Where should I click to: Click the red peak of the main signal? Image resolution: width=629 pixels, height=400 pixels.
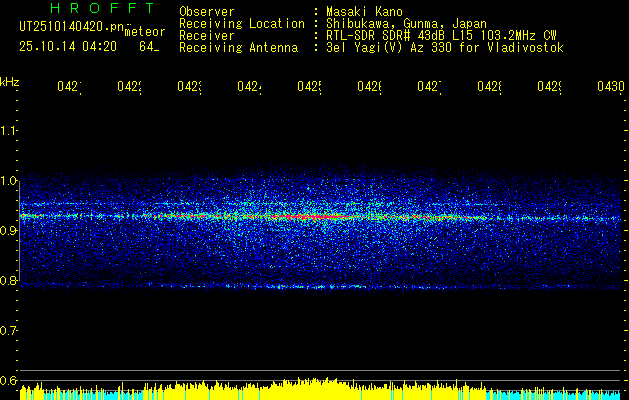313,217
